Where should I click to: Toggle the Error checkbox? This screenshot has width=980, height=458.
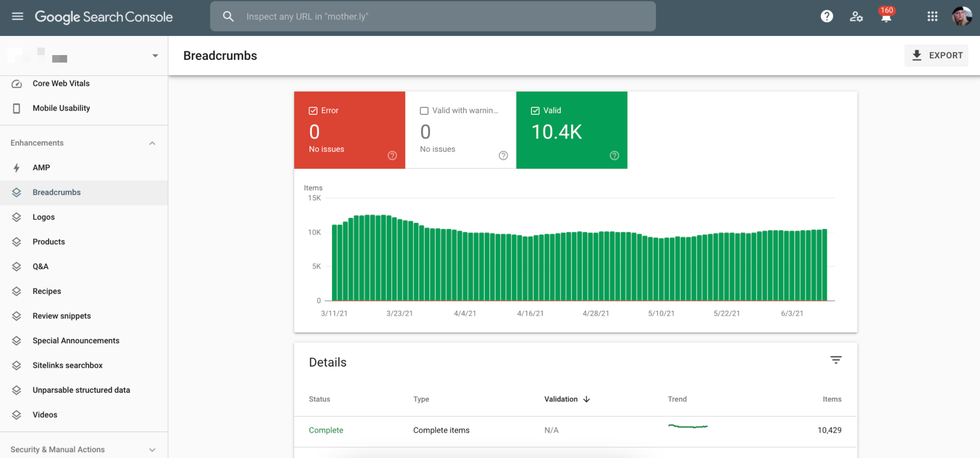(313, 111)
